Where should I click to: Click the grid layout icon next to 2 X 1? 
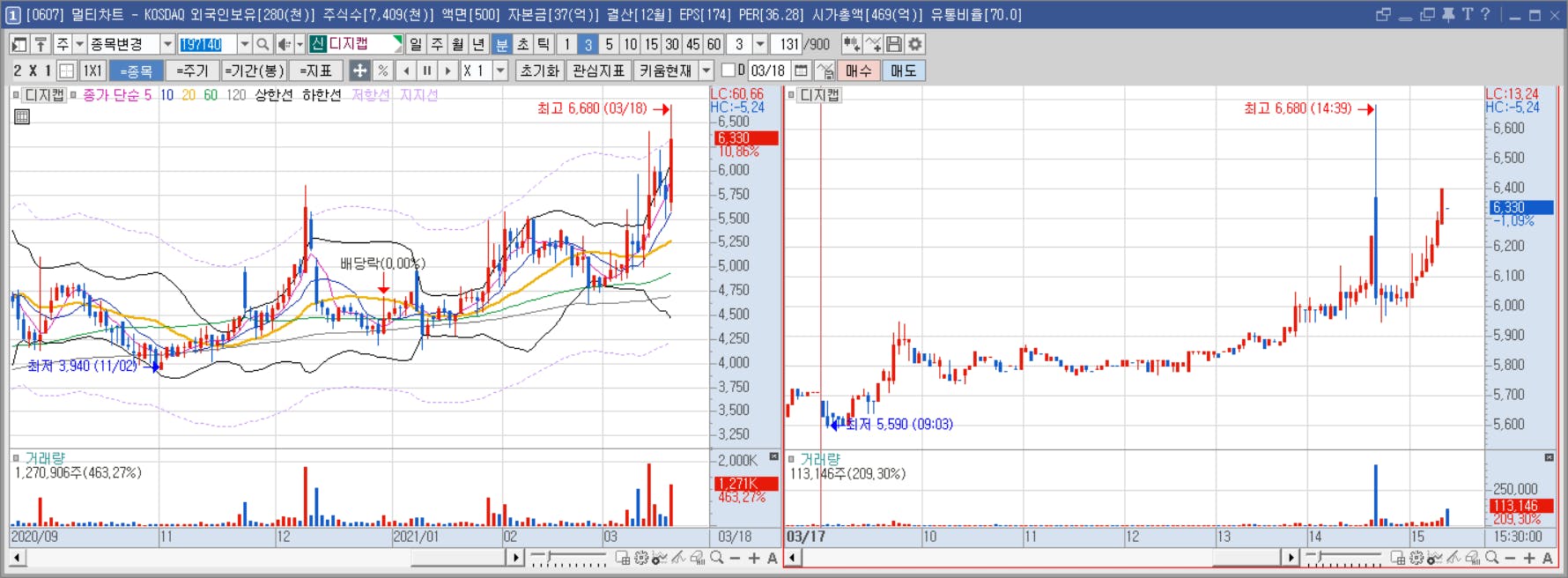pyautogui.click(x=67, y=70)
